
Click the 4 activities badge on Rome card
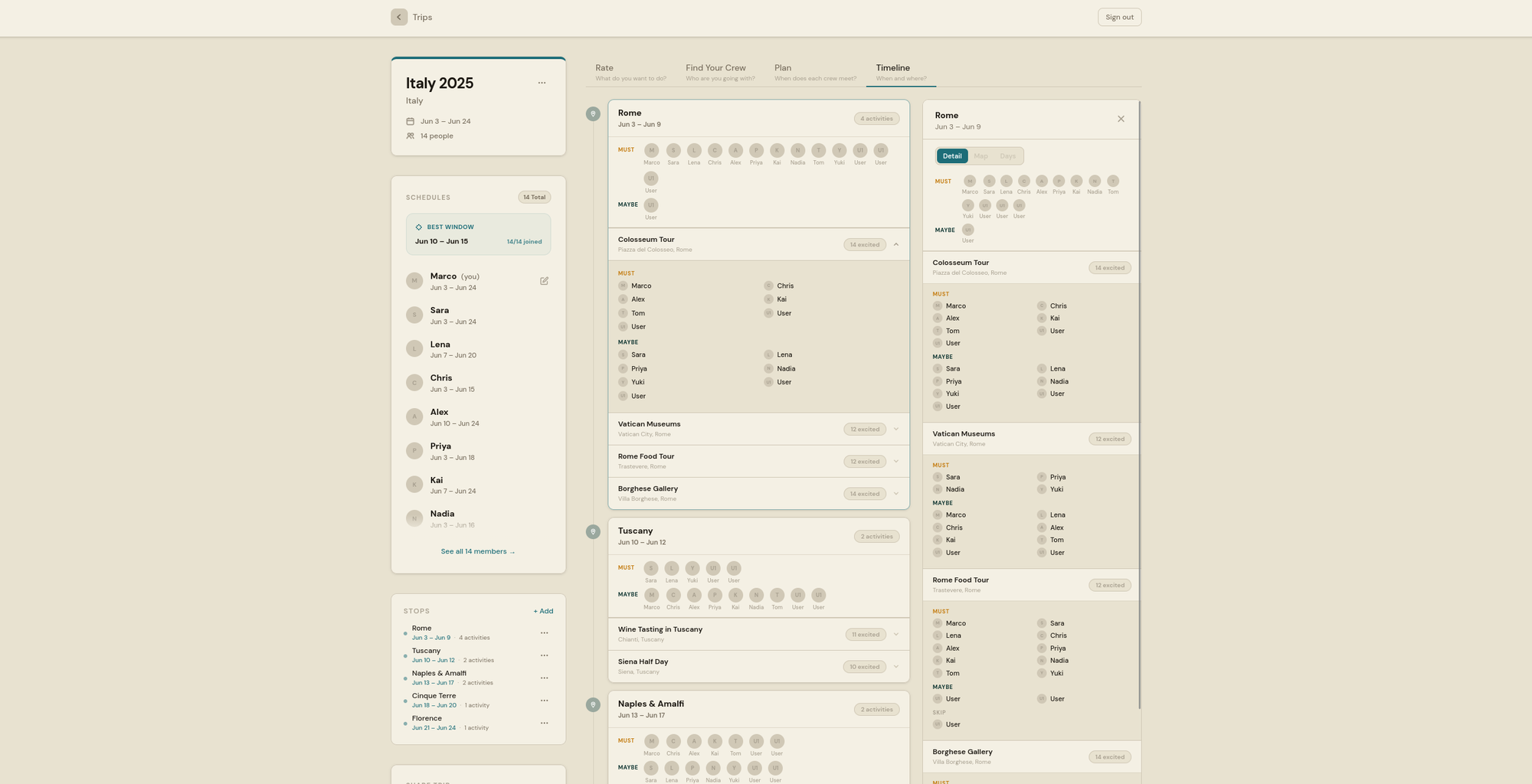tap(876, 119)
